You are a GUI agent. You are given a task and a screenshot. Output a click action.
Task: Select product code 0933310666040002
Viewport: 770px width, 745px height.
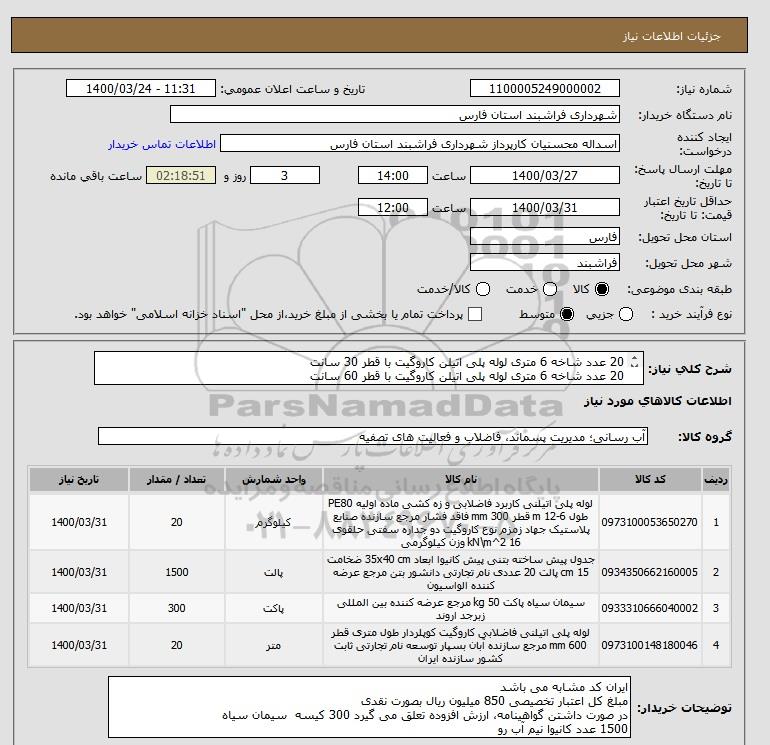click(650, 608)
